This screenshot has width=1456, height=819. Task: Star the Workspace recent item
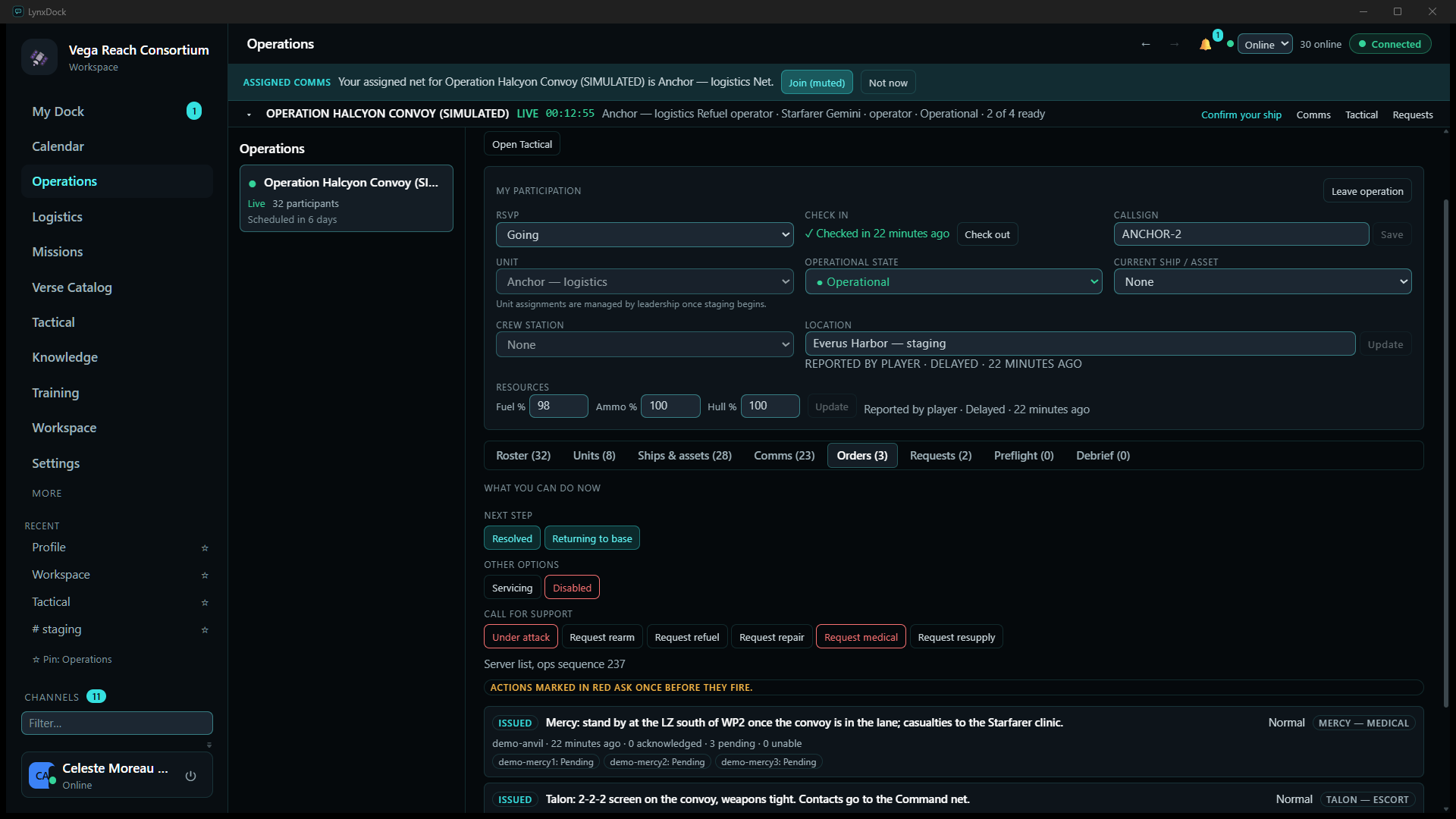click(205, 575)
